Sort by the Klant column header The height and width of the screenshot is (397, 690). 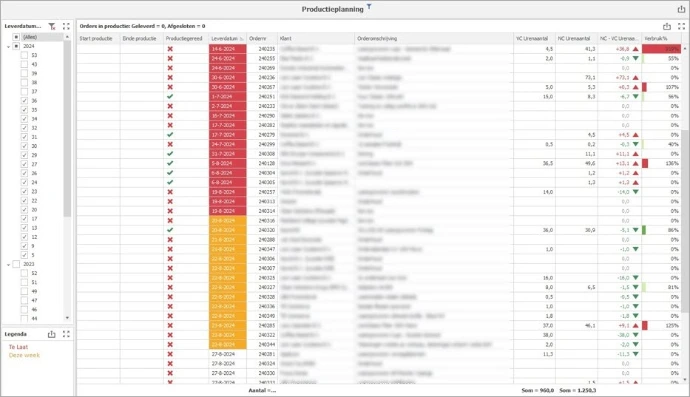click(316, 39)
